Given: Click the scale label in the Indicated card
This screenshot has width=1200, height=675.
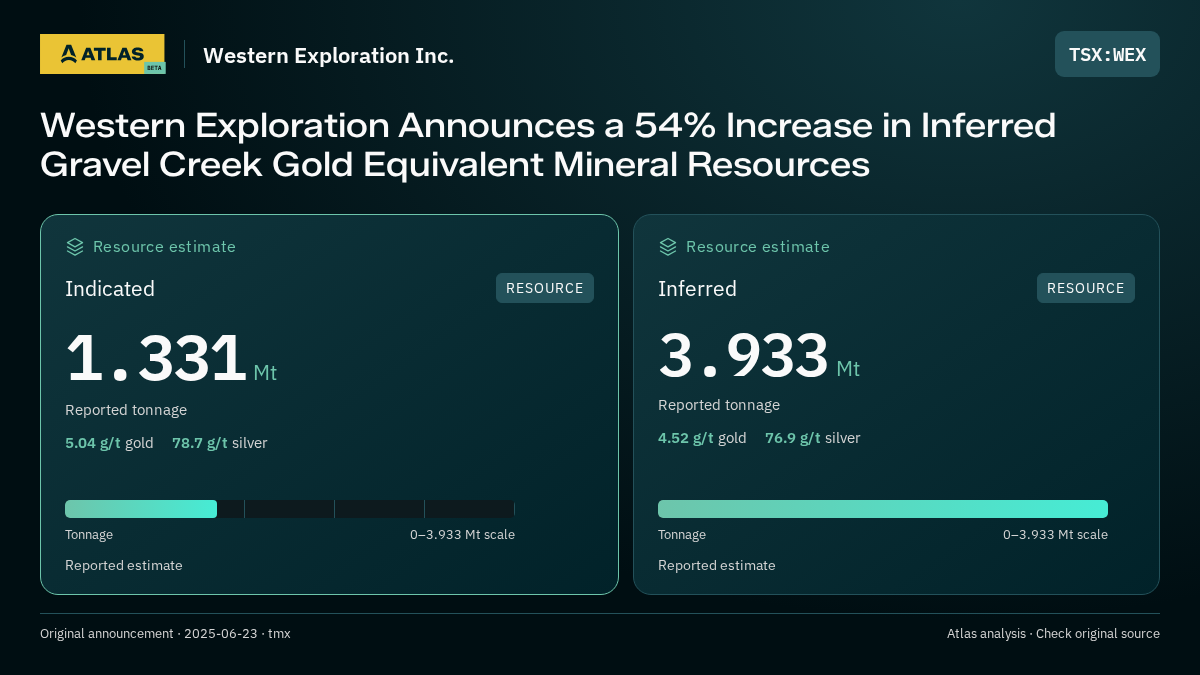Looking at the screenshot, I should (462, 535).
